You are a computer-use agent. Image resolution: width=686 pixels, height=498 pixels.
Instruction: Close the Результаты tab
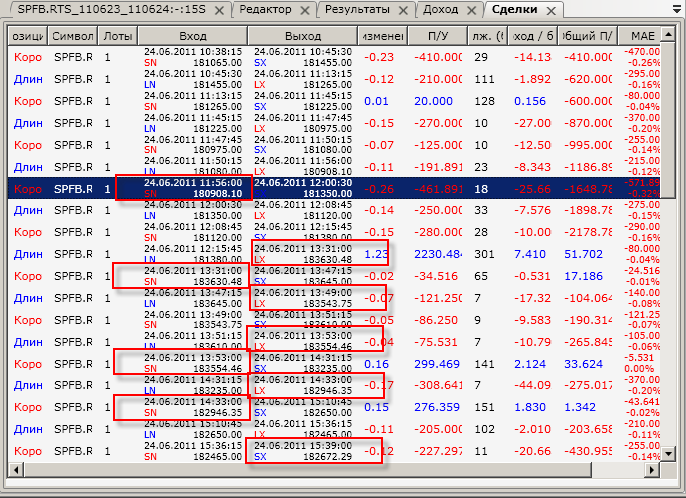pos(403,11)
